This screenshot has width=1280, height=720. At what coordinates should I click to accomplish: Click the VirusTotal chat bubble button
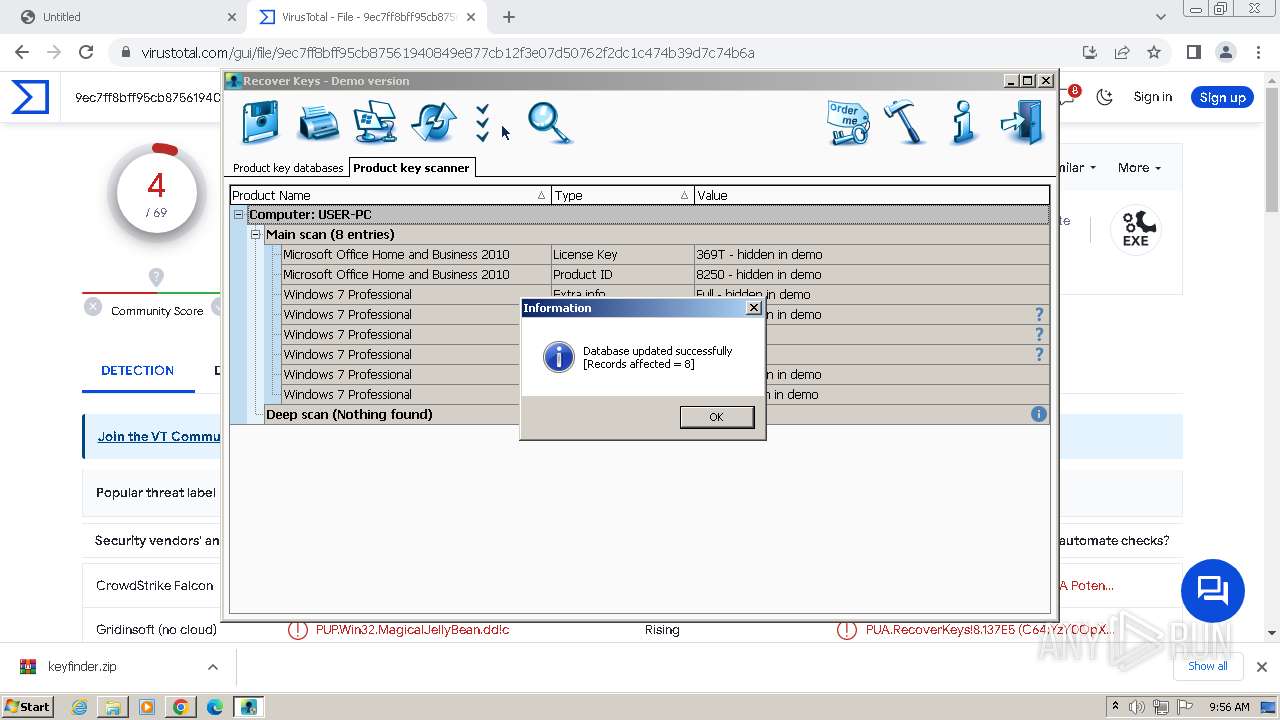pos(1213,591)
